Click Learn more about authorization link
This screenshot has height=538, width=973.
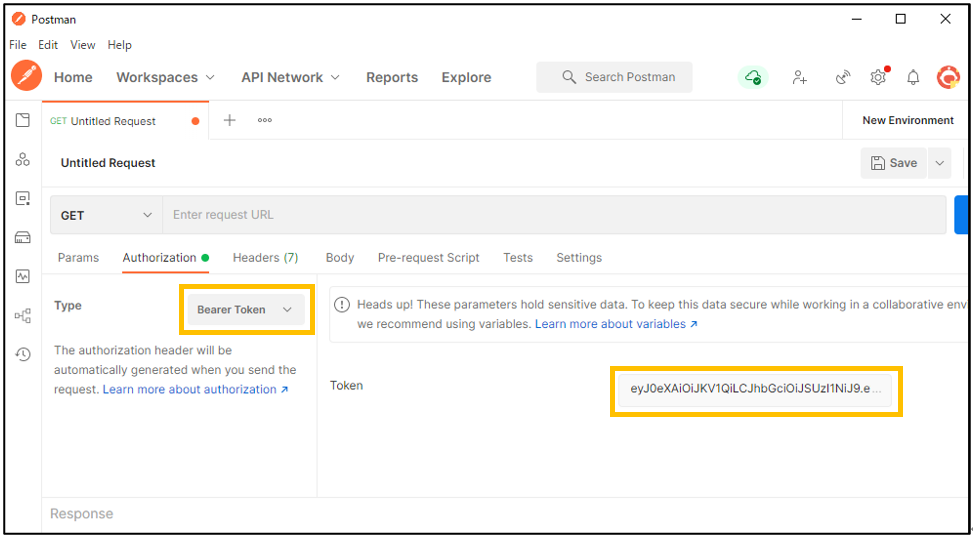pyautogui.click(x=195, y=389)
